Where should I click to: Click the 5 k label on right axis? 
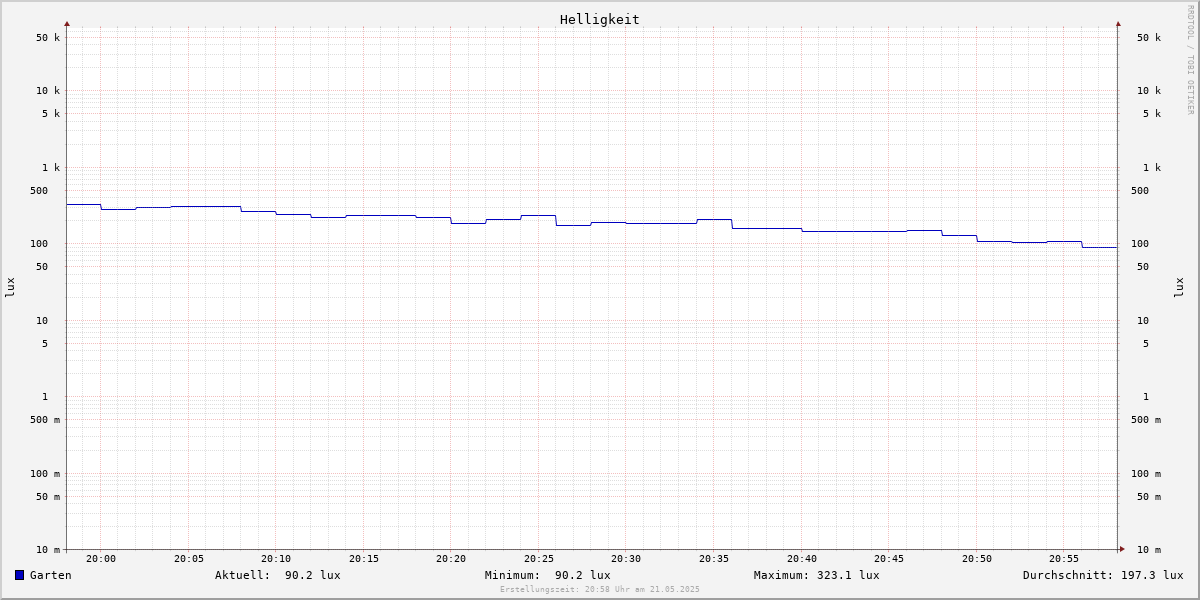coord(1152,114)
